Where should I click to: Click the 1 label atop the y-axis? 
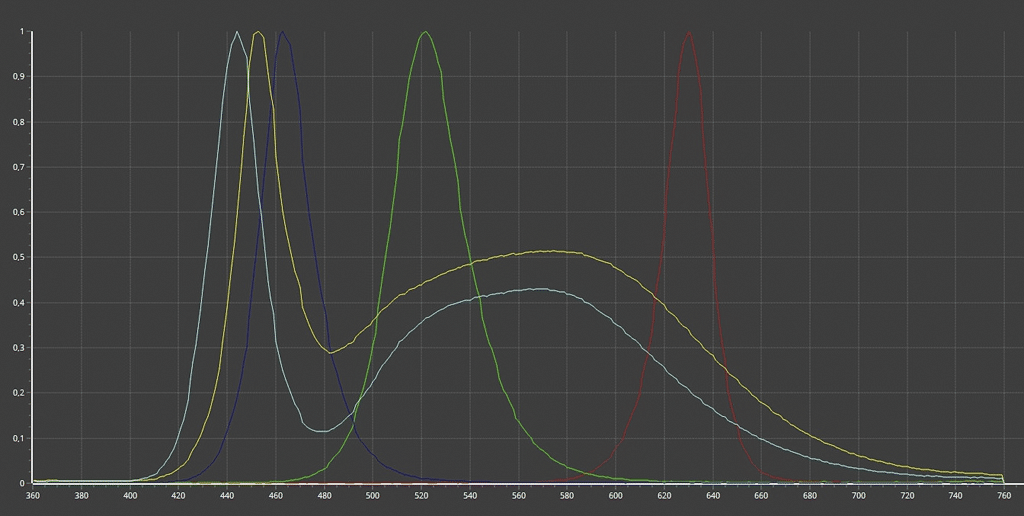(21, 31)
